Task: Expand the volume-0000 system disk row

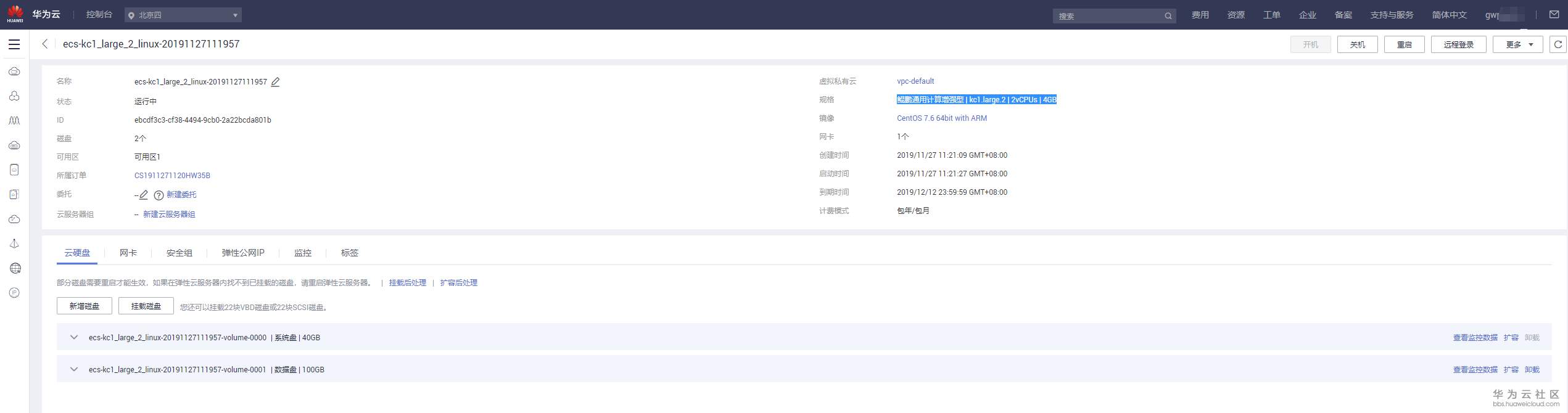Action: click(x=74, y=337)
